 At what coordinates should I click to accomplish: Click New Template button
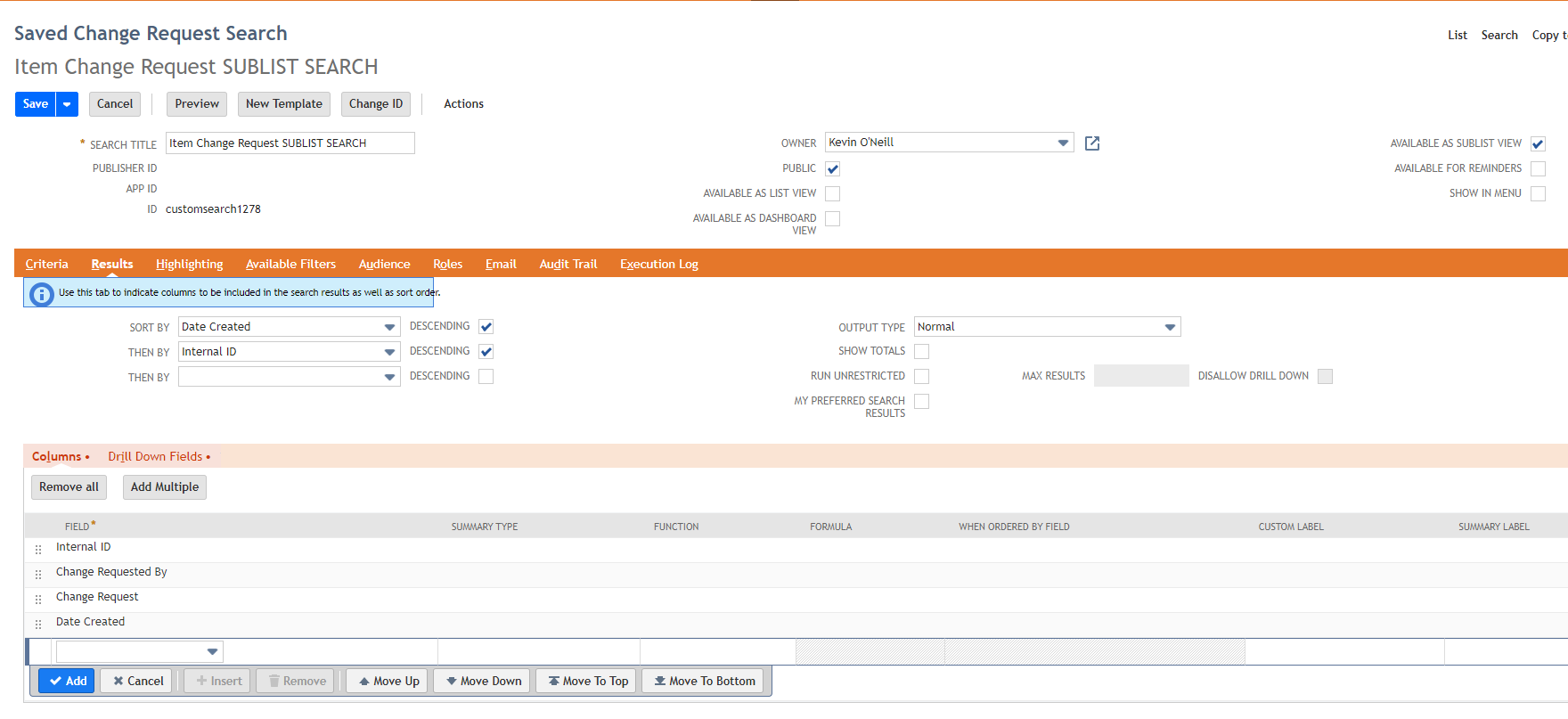pyautogui.click(x=284, y=104)
